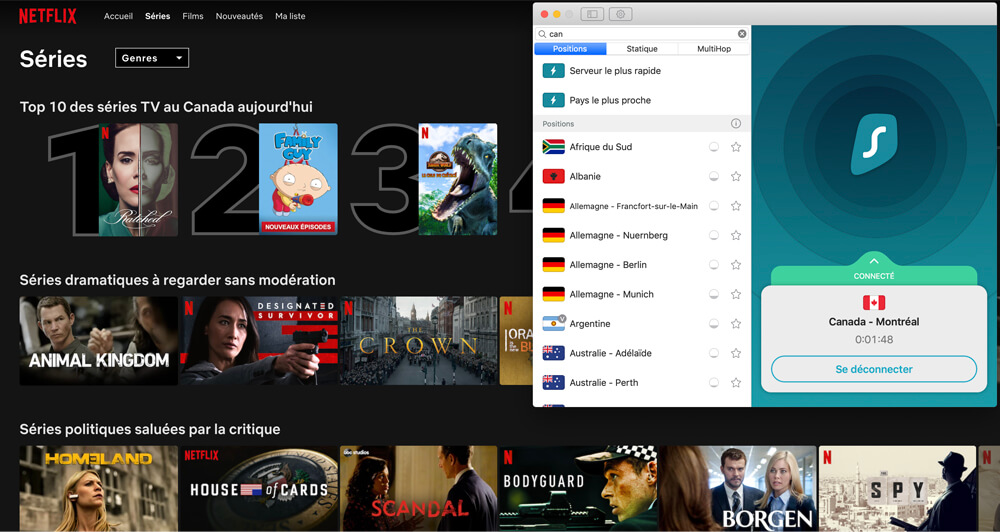Open the Designated Survivor thumbnail
The height and width of the screenshot is (532, 1000).
pos(259,341)
